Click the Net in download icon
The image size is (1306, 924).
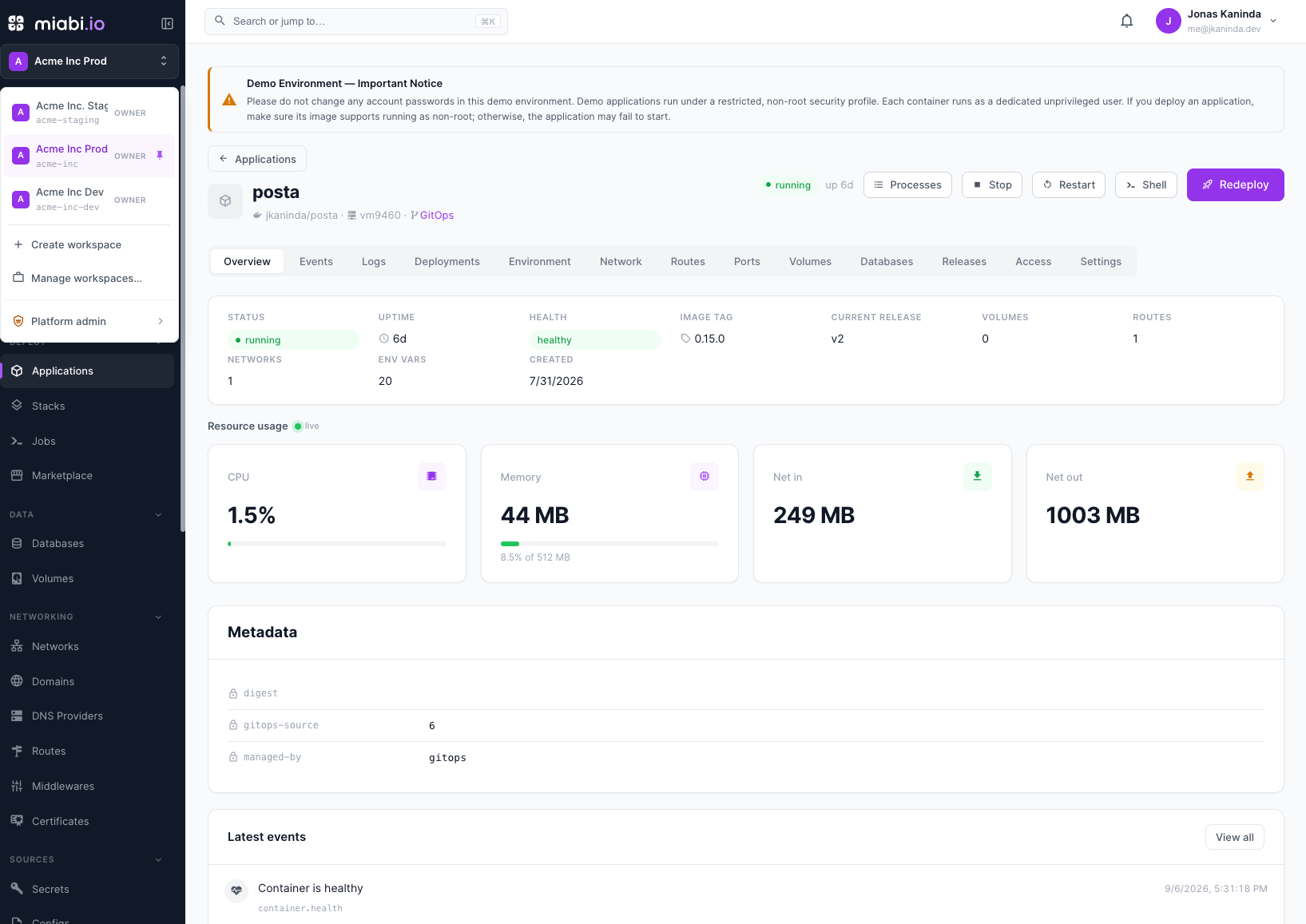977,476
